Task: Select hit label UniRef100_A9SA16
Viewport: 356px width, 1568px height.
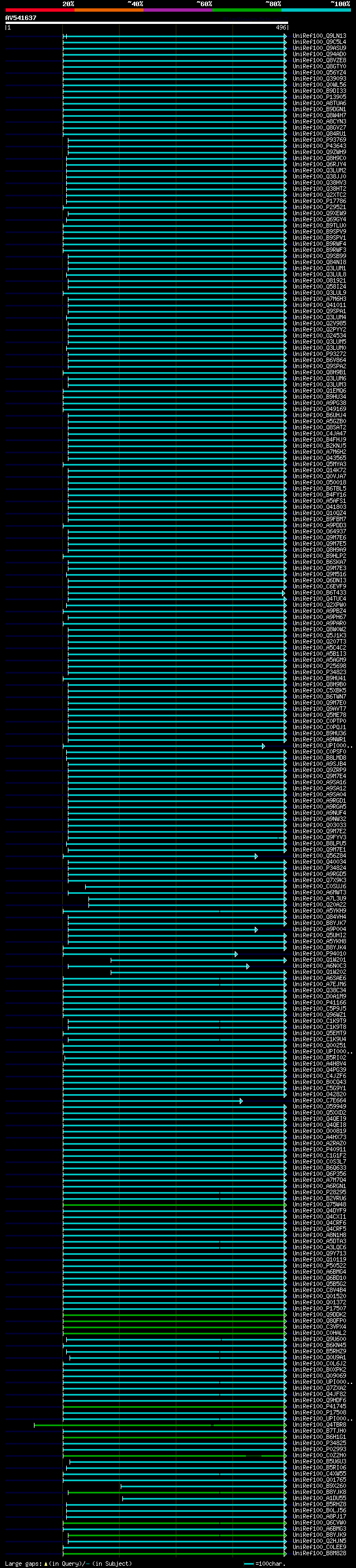Action: point(319,782)
